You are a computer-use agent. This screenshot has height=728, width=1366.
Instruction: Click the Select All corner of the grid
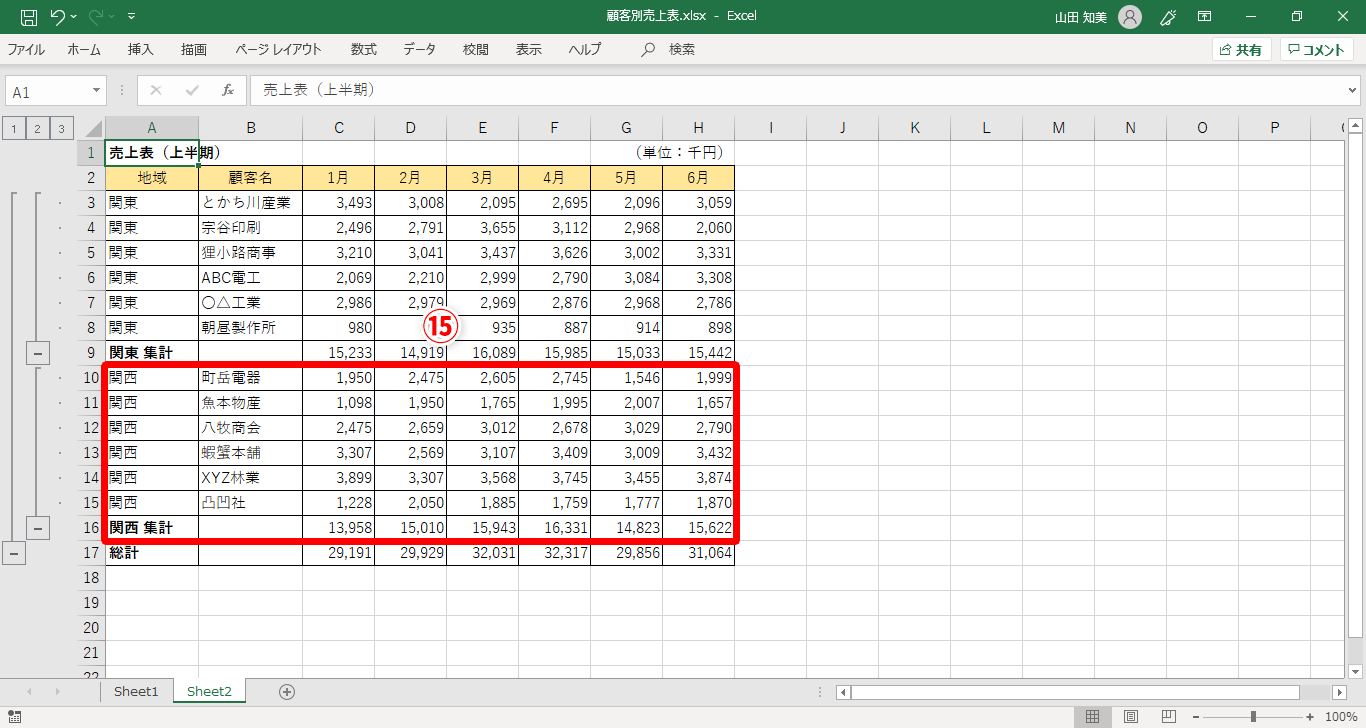92,128
